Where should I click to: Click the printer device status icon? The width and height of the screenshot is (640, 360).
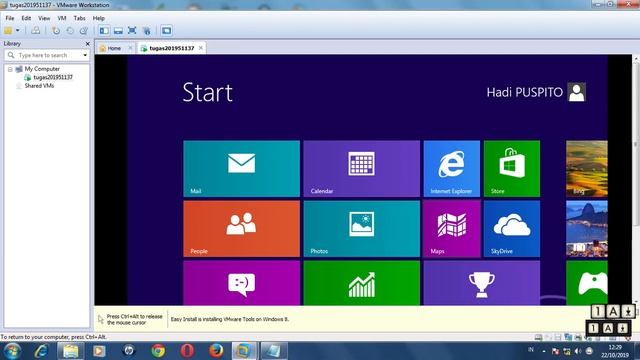click(578, 337)
